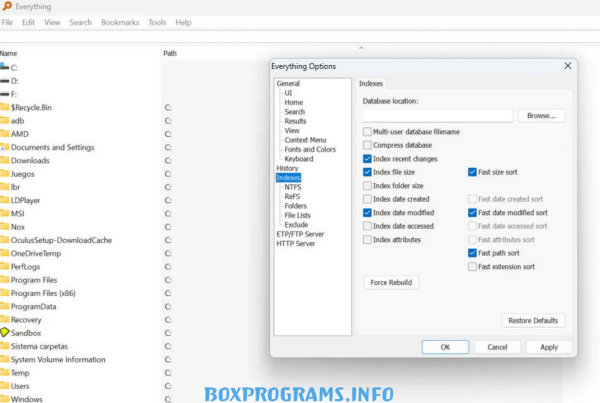Click the Database location input field
Screen dimensions: 600x403
pyautogui.click(x=438, y=116)
